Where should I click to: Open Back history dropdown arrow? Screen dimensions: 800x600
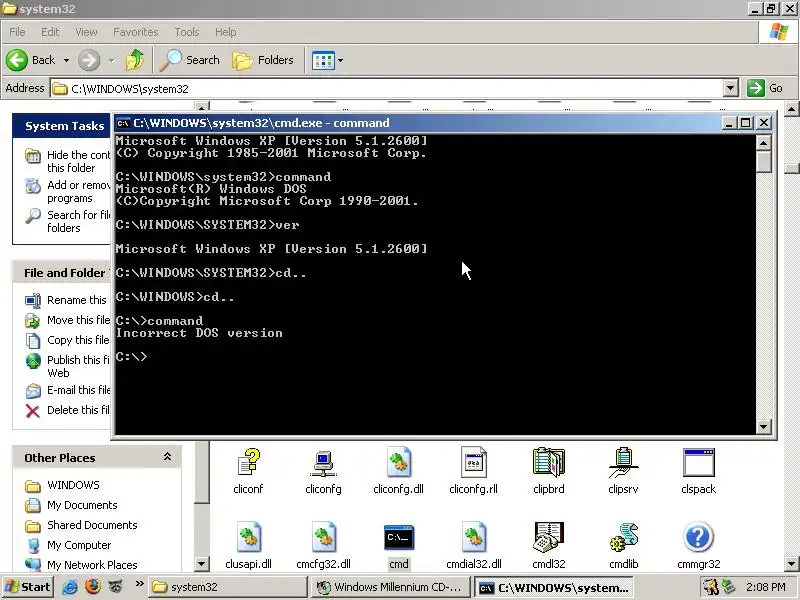(66, 60)
